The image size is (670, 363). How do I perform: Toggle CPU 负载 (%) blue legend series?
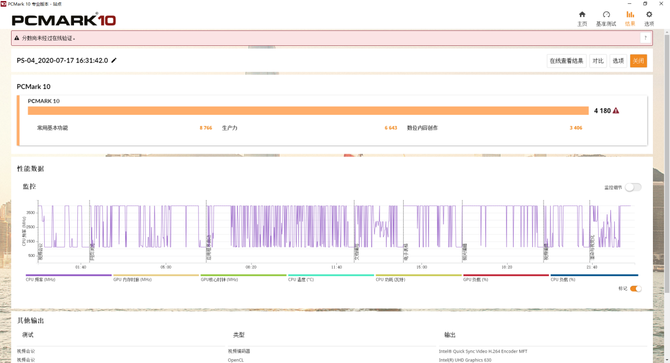click(x=594, y=278)
